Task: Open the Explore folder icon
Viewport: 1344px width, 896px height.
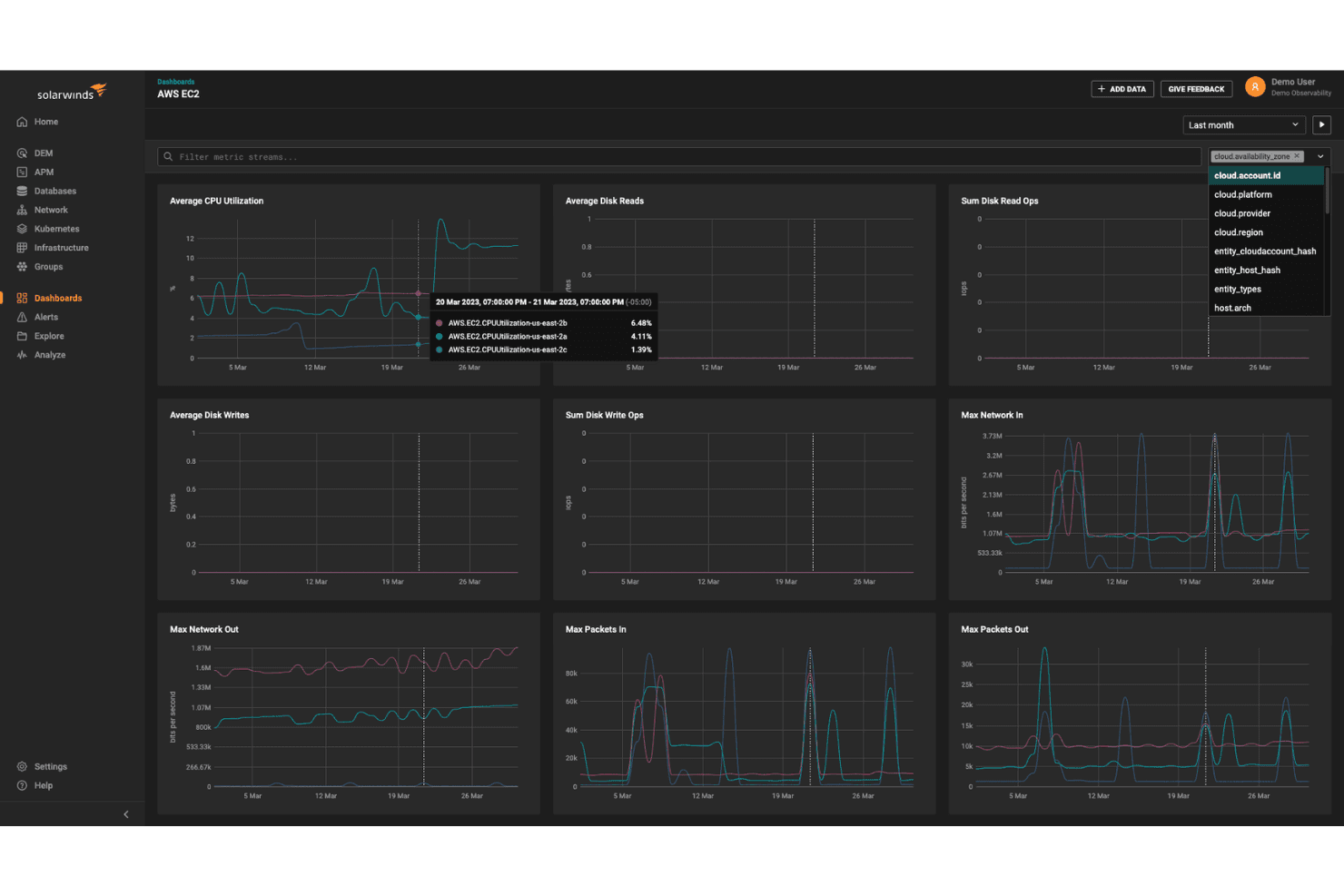Action: point(22,337)
